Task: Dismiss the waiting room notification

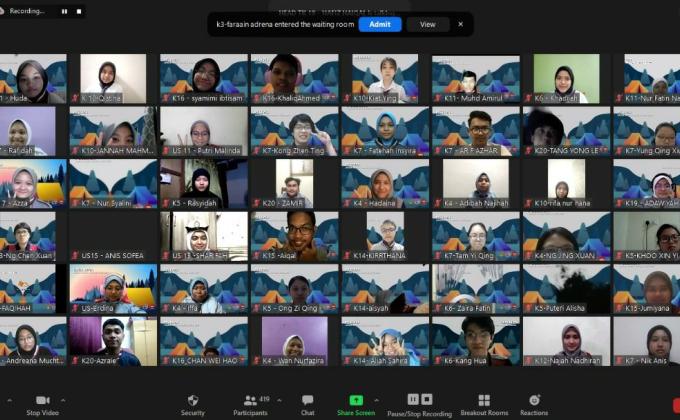Action: pos(460,24)
